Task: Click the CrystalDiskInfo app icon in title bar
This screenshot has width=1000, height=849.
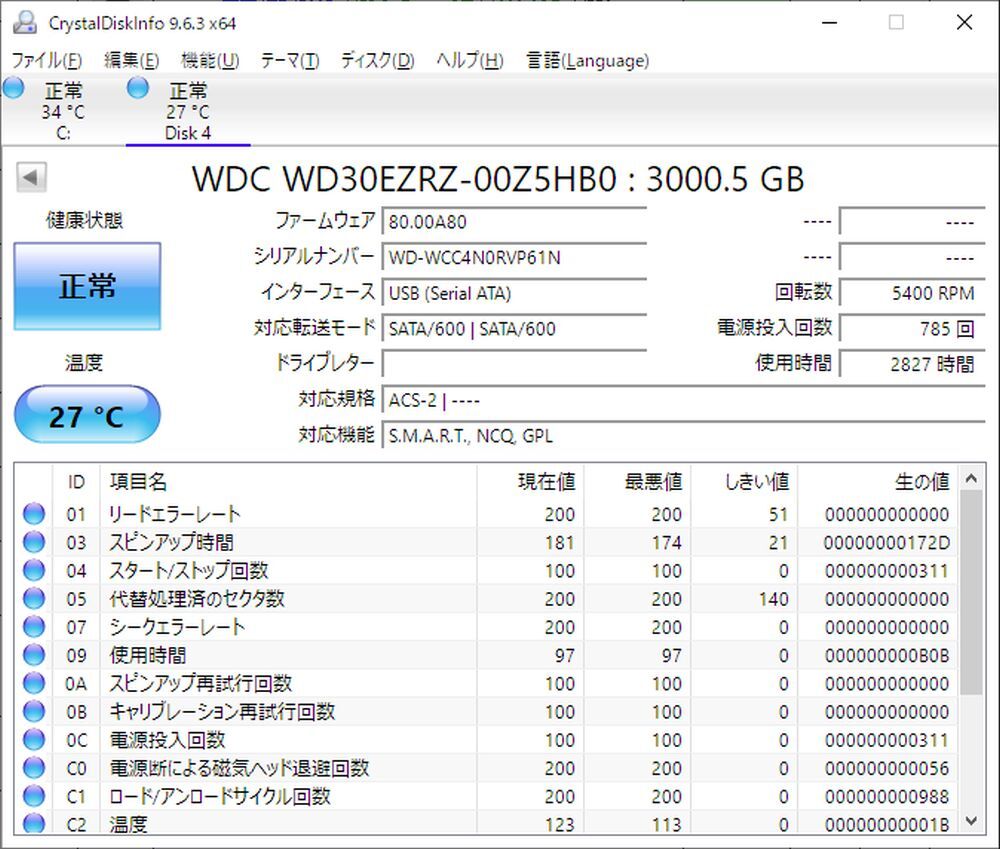Action: pos(25,23)
